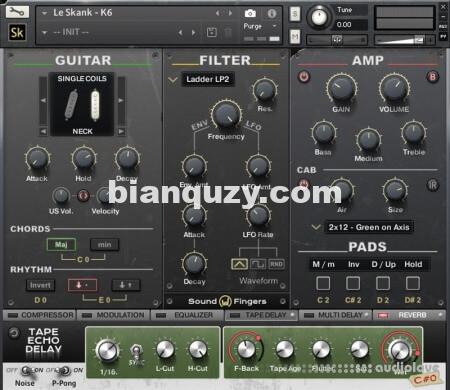Toggle the AMP red power button
The width and height of the screenshot is (450, 390).
(x=304, y=77)
